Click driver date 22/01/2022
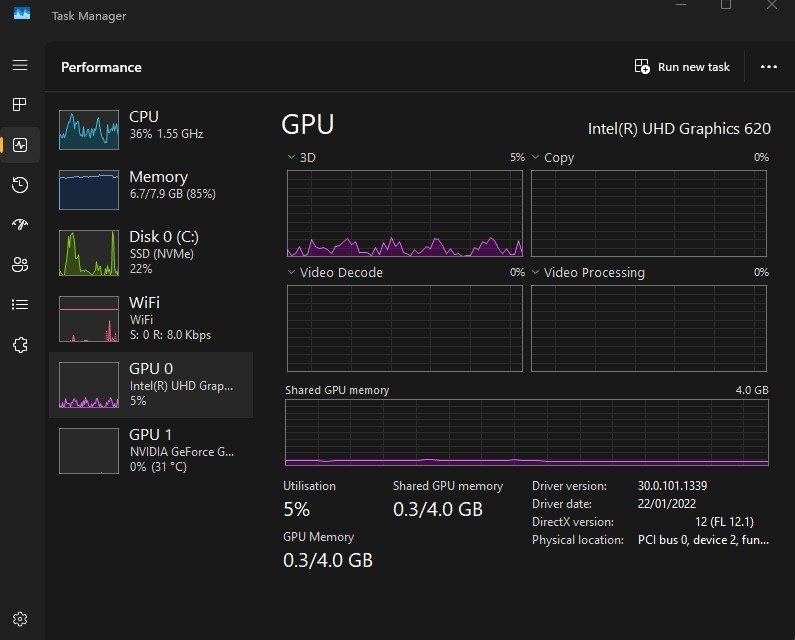Image resolution: width=795 pixels, height=640 pixels. click(x=667, y=504)
